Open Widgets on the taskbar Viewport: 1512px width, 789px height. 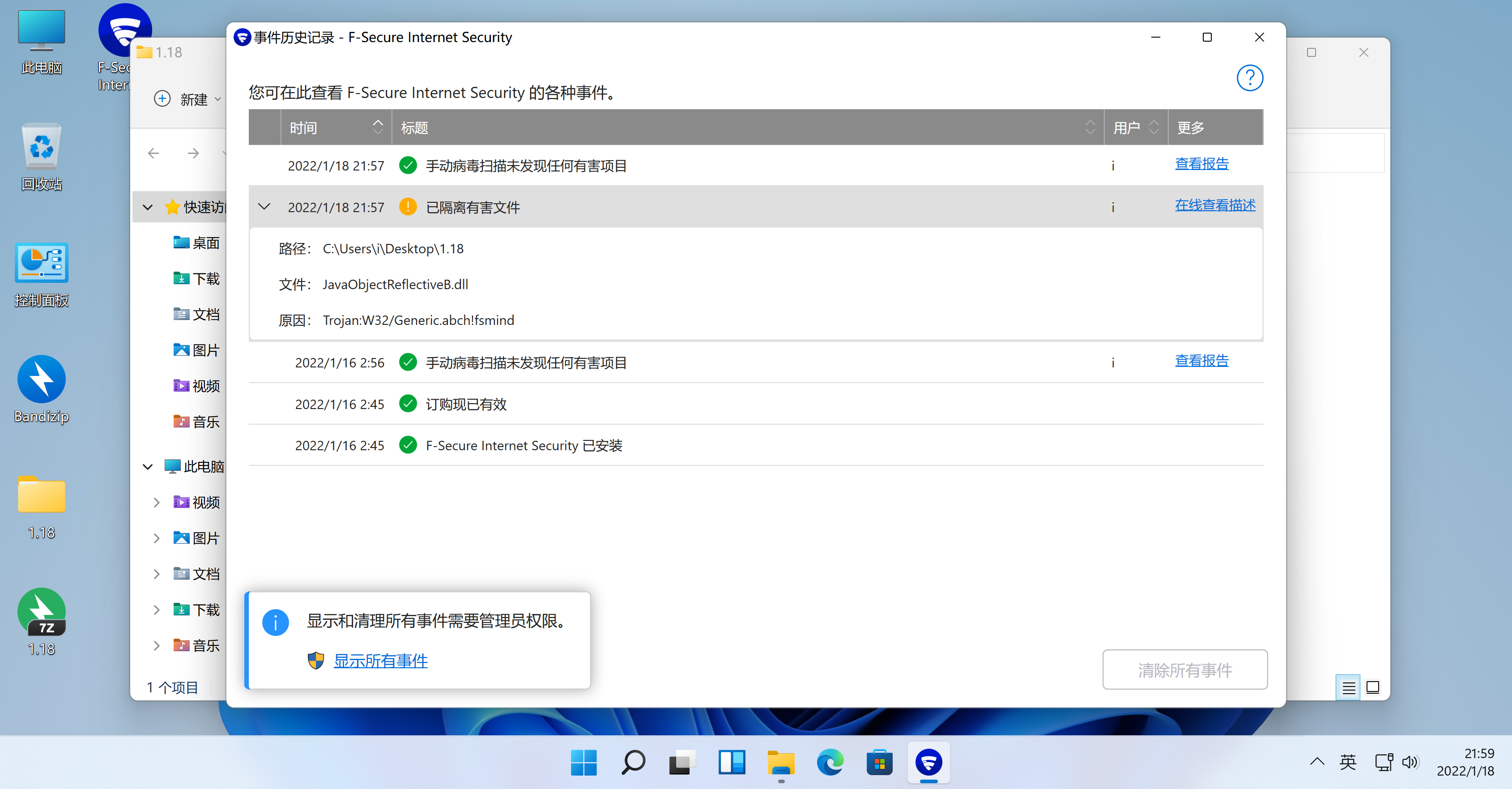pos(731,763)
